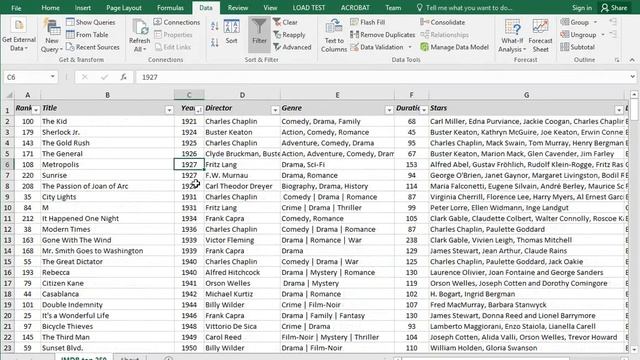This screenshot has width=640, height=360.
Task: Select cell with Metropolis
Action: pyautogui.click(x=107, y=164)
